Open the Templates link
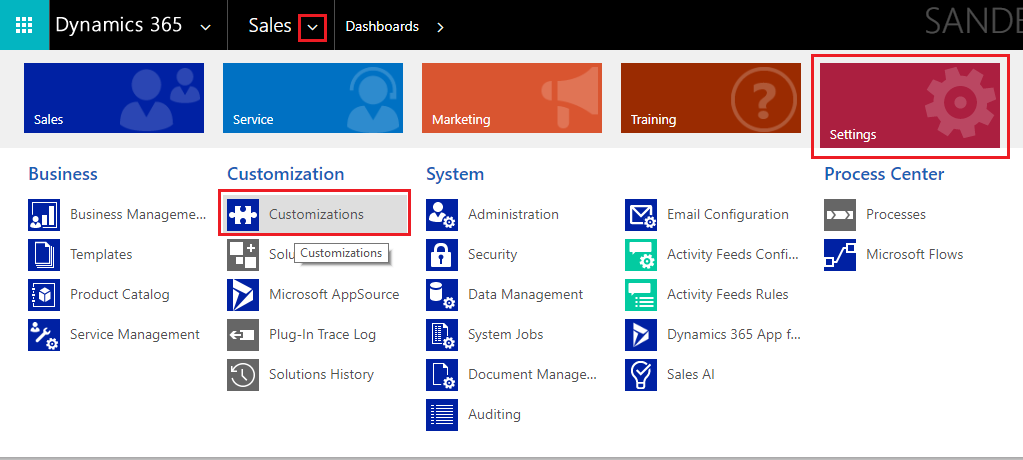 (x=101, y=254)
